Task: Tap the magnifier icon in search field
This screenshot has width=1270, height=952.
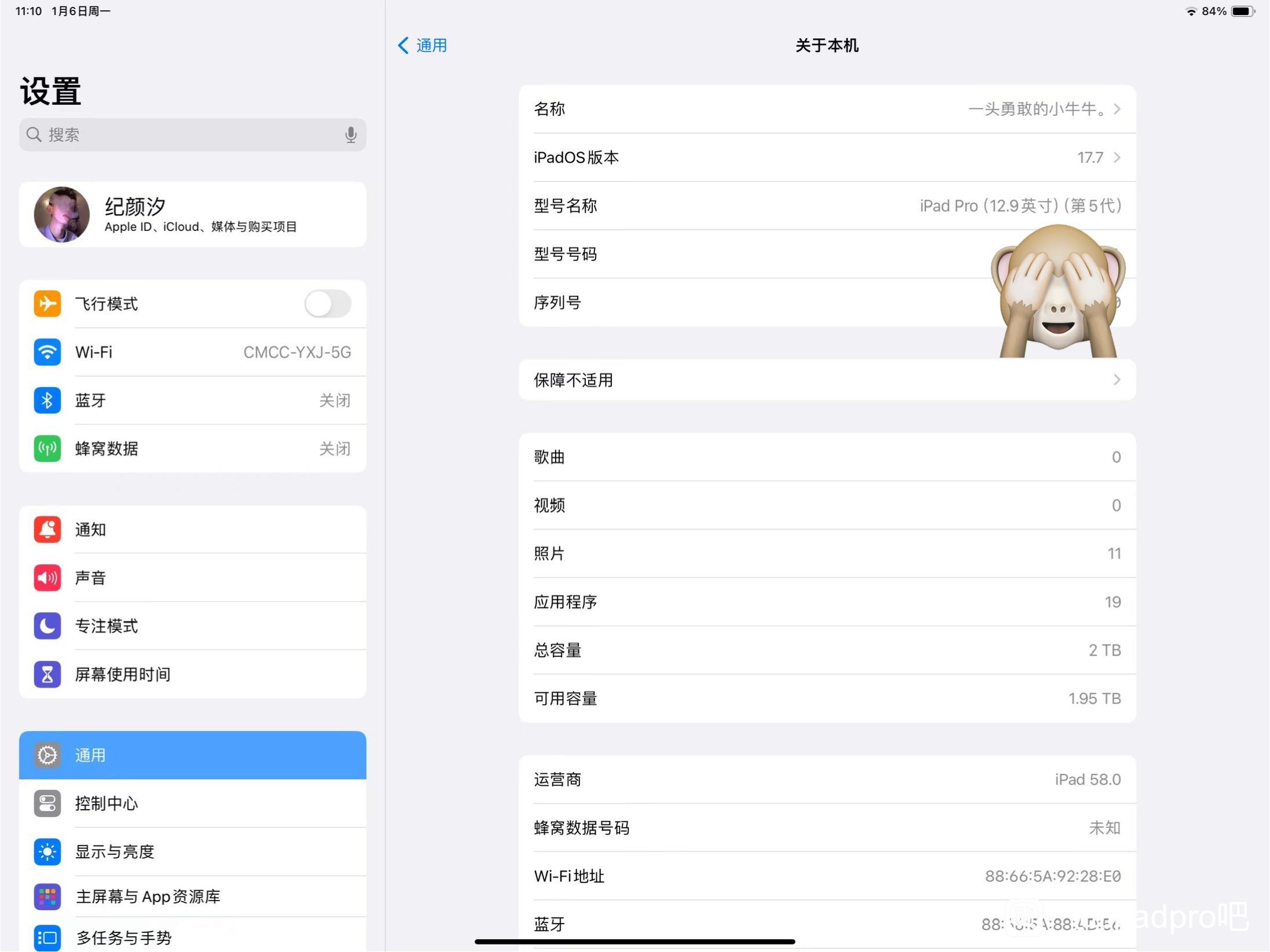Action: click(x=34, y=135)
